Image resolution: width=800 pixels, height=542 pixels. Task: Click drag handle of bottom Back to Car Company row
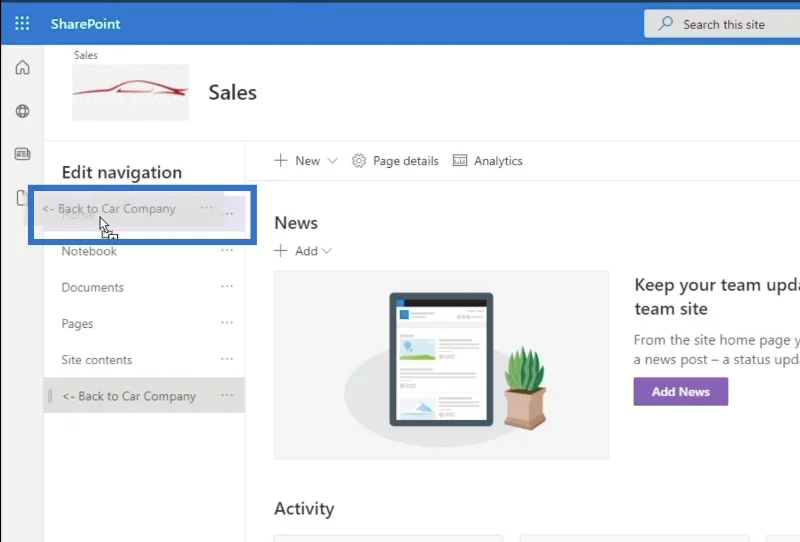(50, 396)
